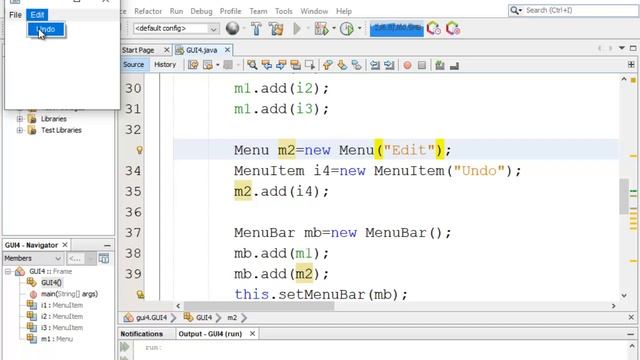The height and width of the screenshot is (360, 640).
Task: Open the File menu in the frame window
Action: point(16,15)
